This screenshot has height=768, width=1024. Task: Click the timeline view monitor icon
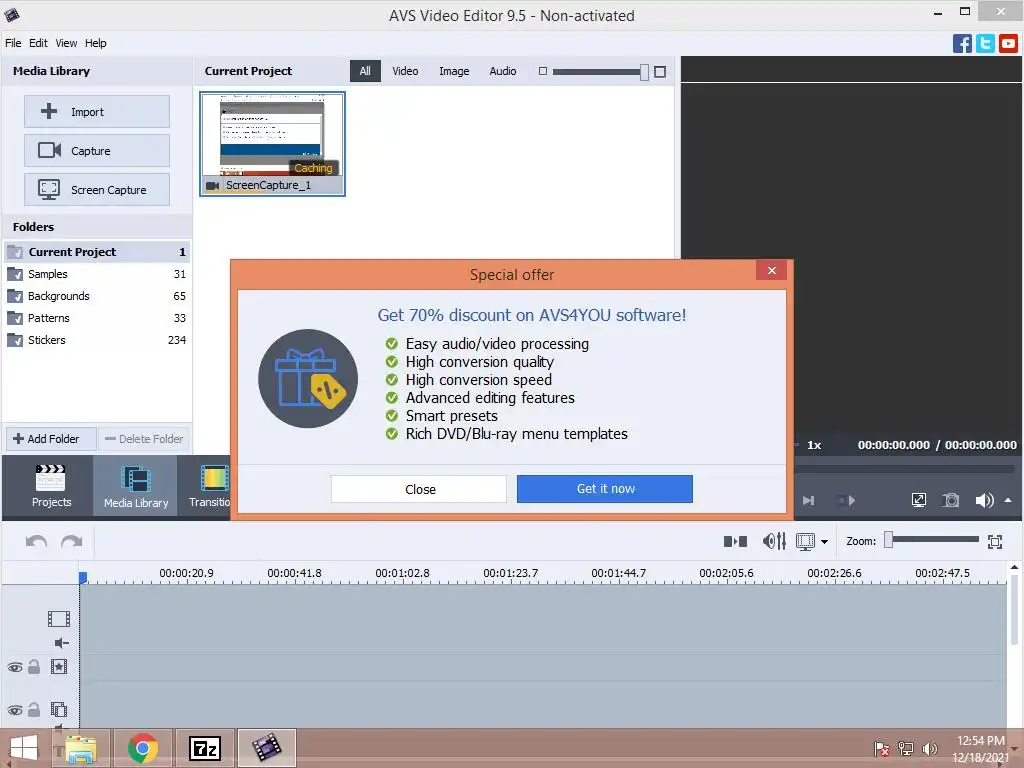coord(805,541)
